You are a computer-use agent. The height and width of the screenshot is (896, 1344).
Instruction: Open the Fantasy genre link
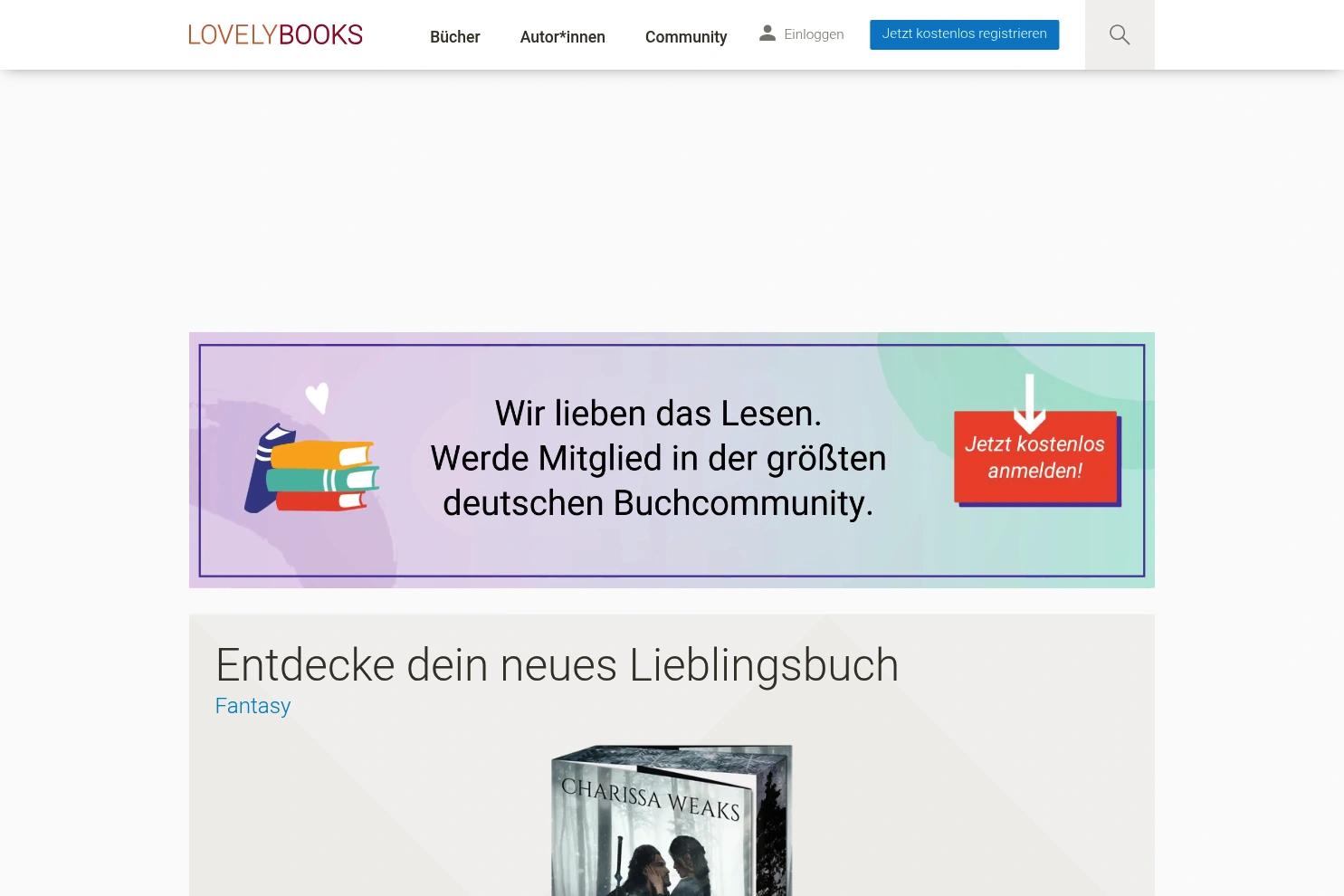click(x=253, y=706)
